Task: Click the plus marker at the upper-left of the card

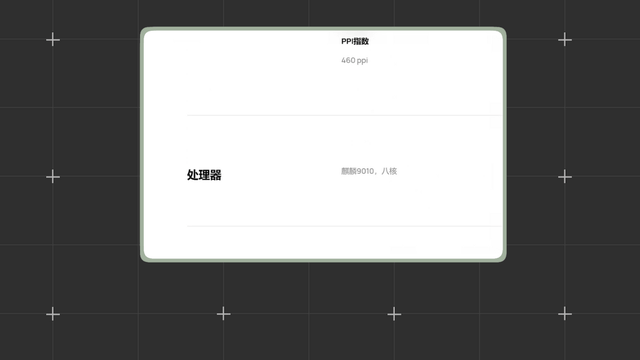Action: [53, 40]
